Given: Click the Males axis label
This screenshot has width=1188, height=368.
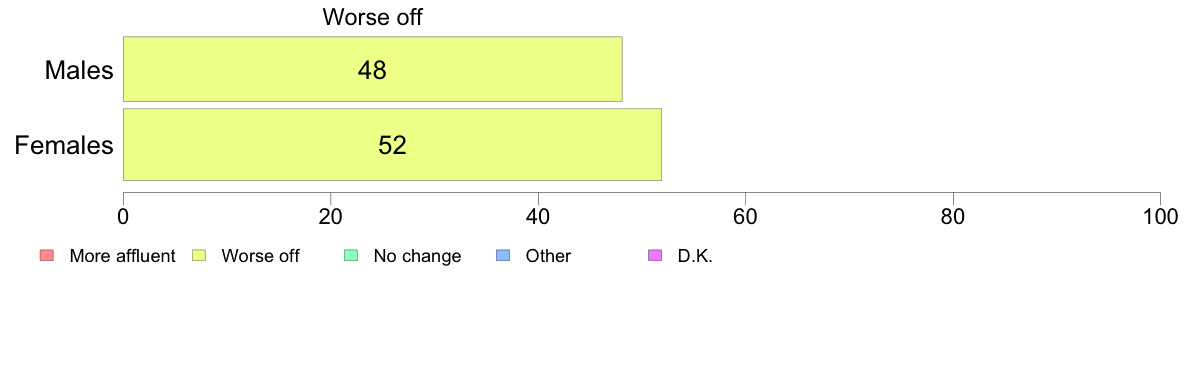Looking at the screenshot, I should coord(80,70).
